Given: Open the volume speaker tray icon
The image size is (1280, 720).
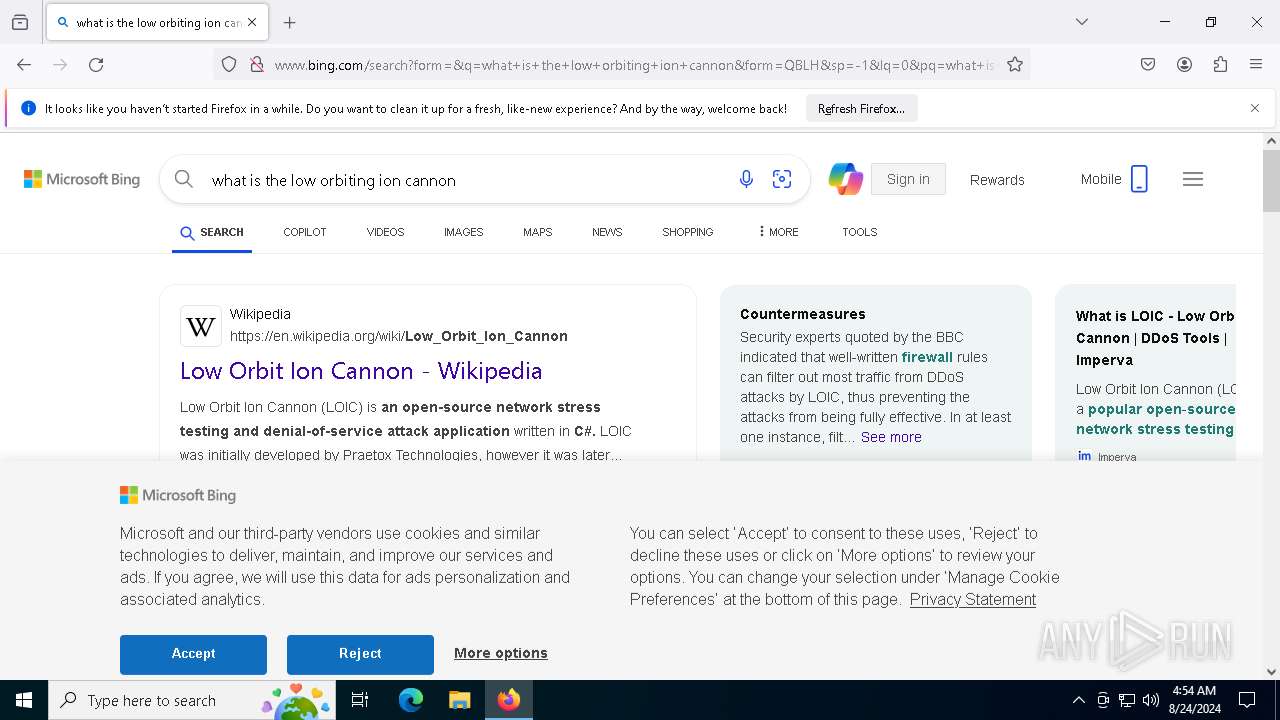Looking at the screenshot, I should point(1150,700).
